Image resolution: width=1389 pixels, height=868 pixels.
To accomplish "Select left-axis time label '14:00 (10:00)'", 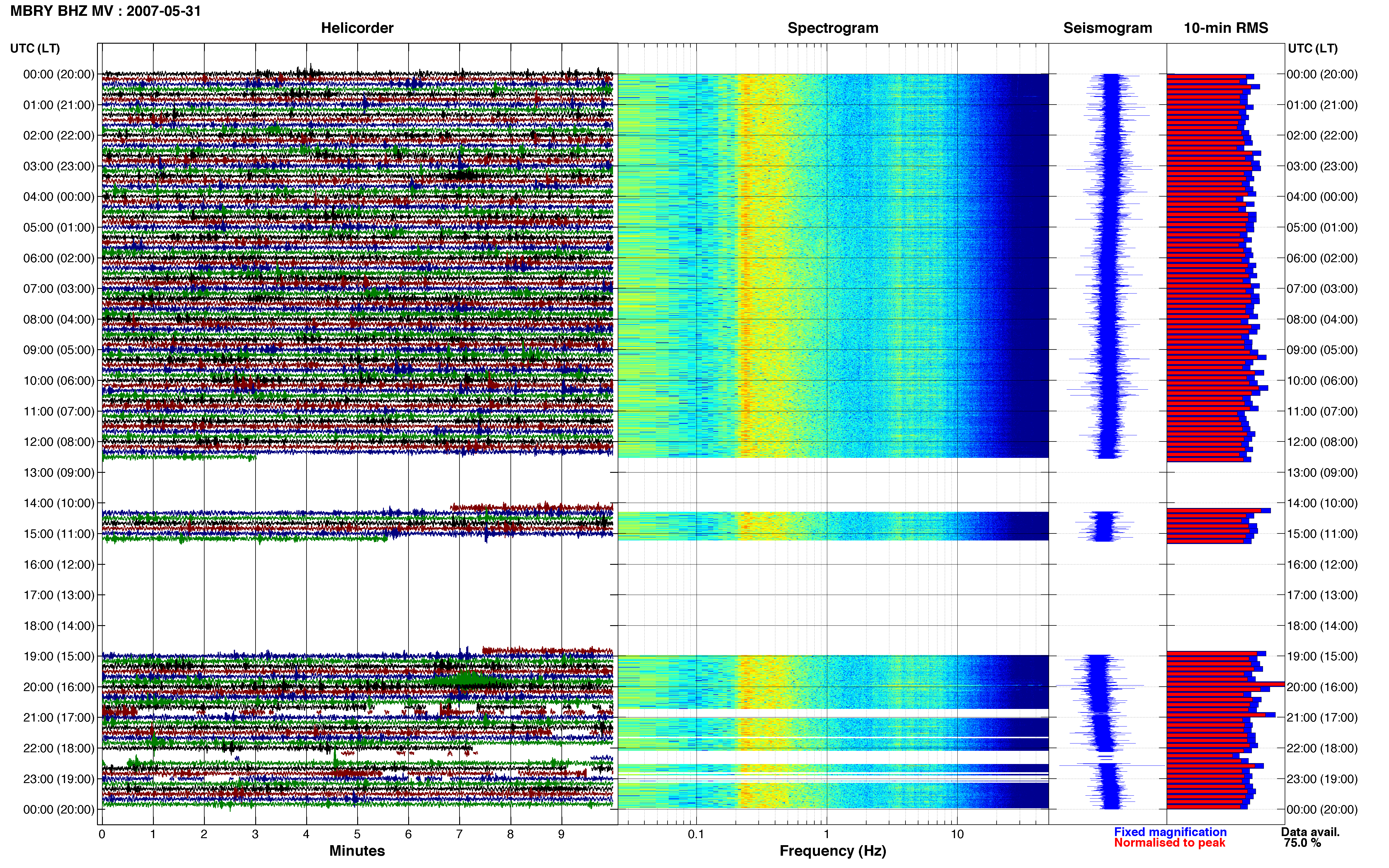I will click(x=59, y=504).
